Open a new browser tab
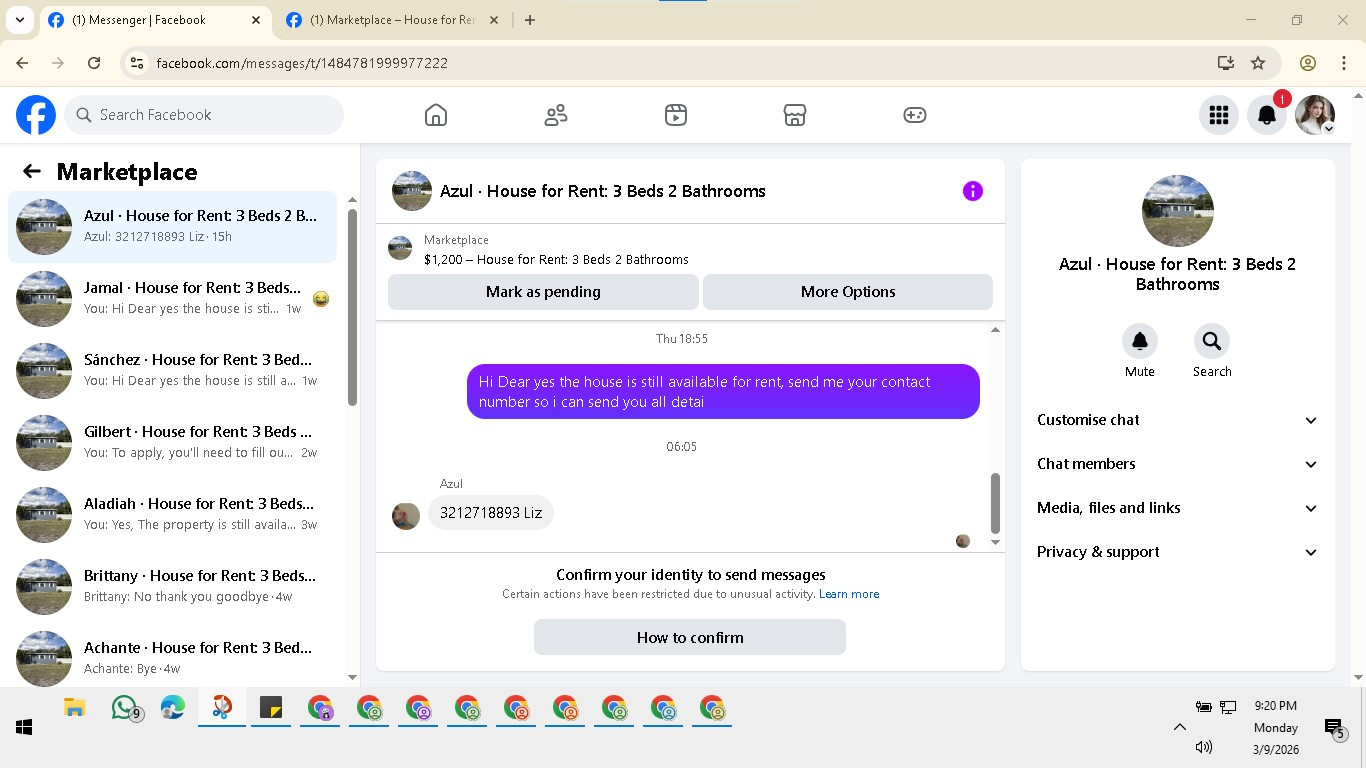 [530, 20]
